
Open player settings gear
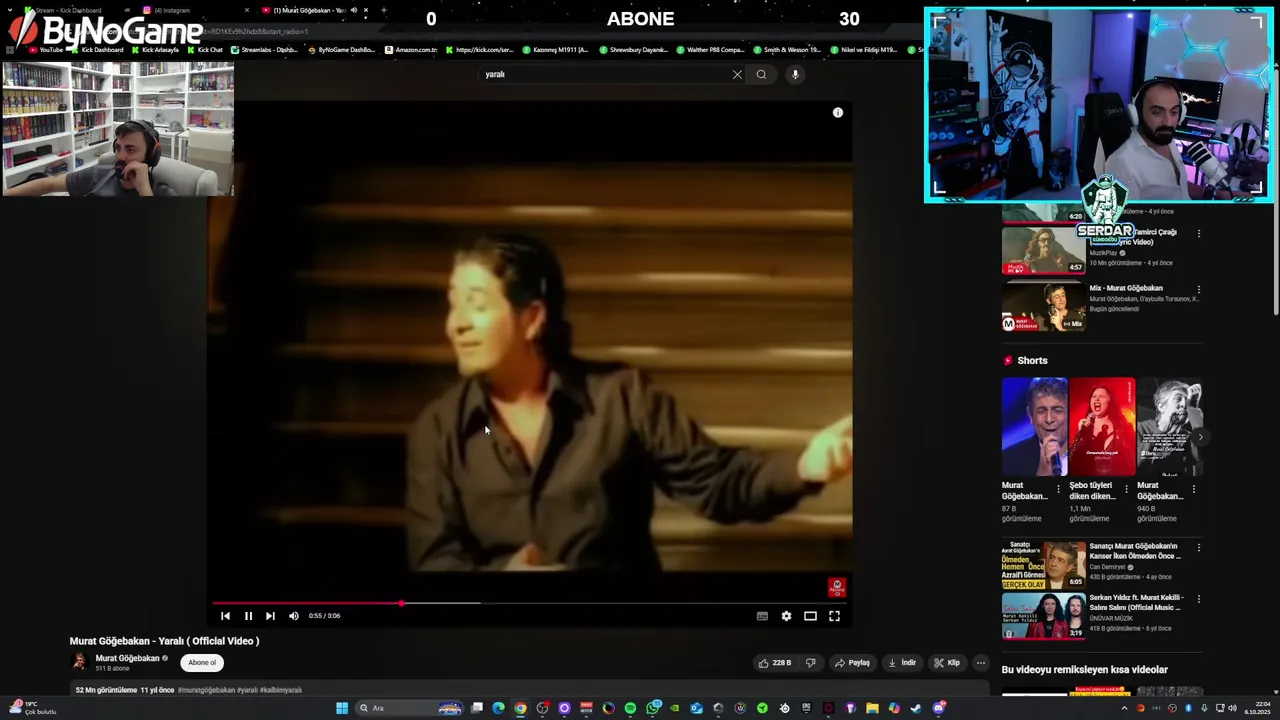(786, 616)
